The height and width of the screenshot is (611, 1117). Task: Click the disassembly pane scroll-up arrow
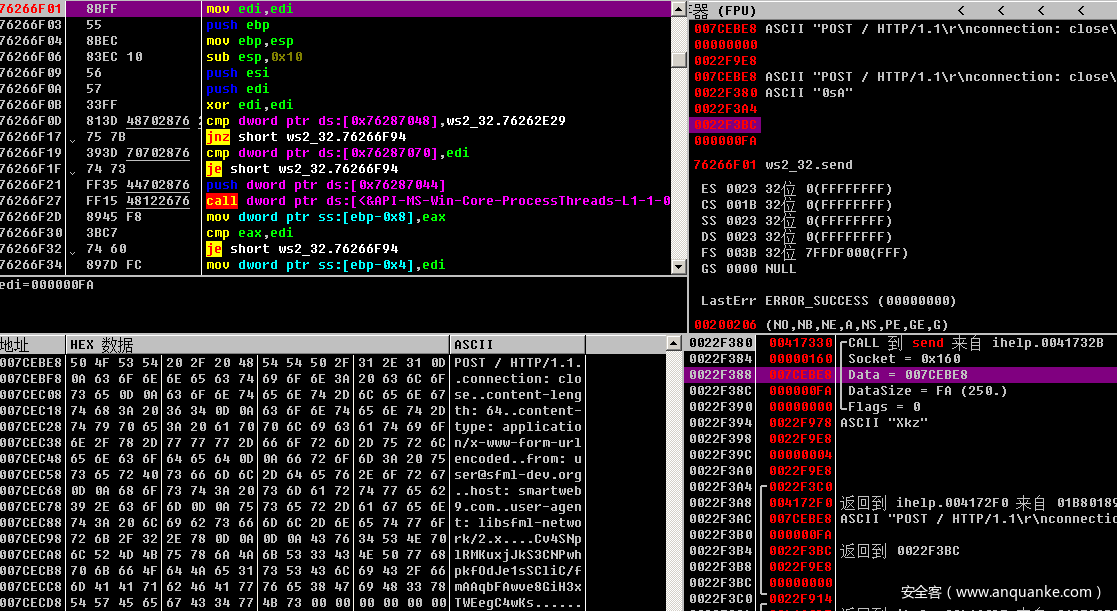(678, 9)
